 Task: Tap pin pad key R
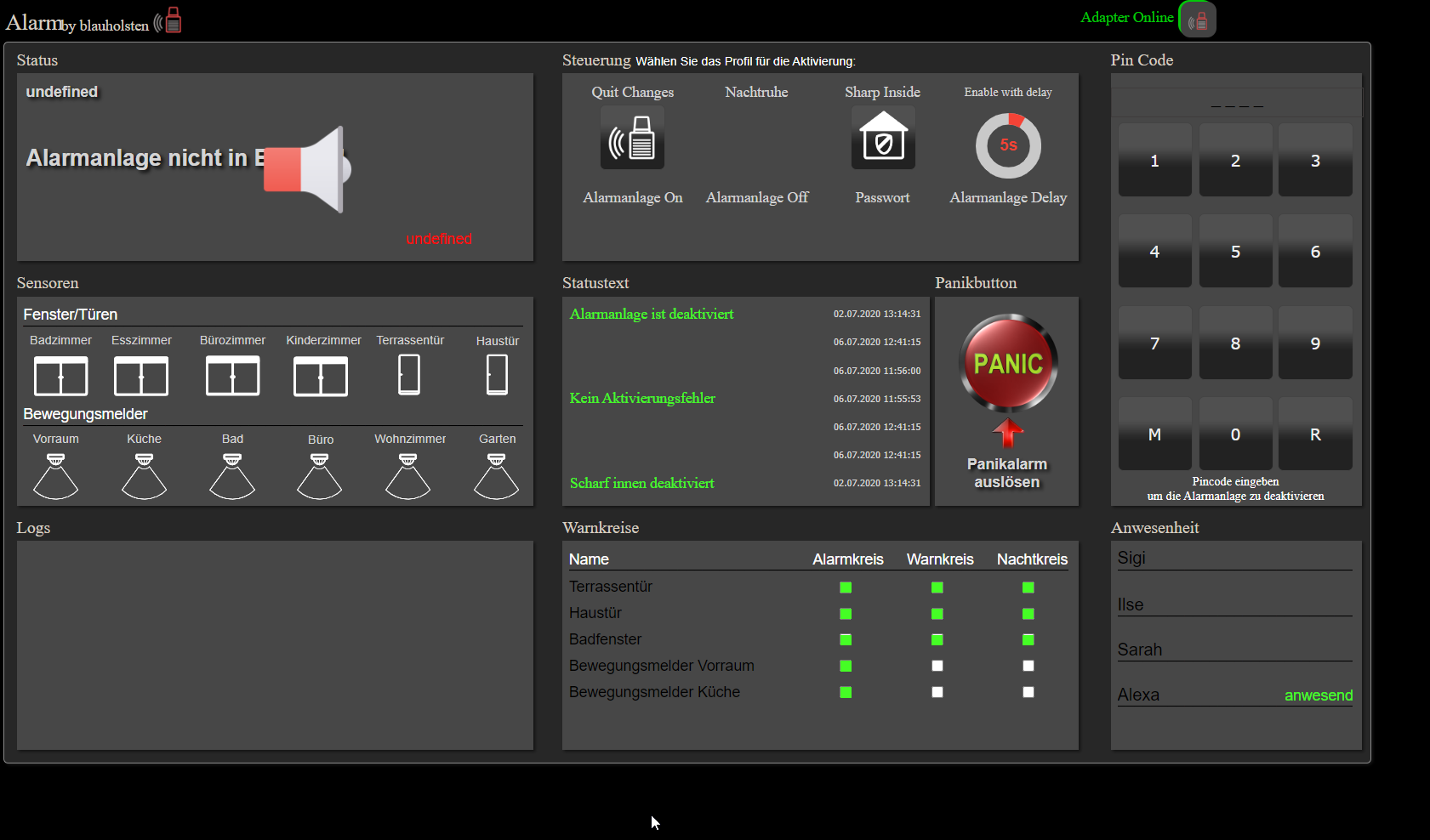1315,434
